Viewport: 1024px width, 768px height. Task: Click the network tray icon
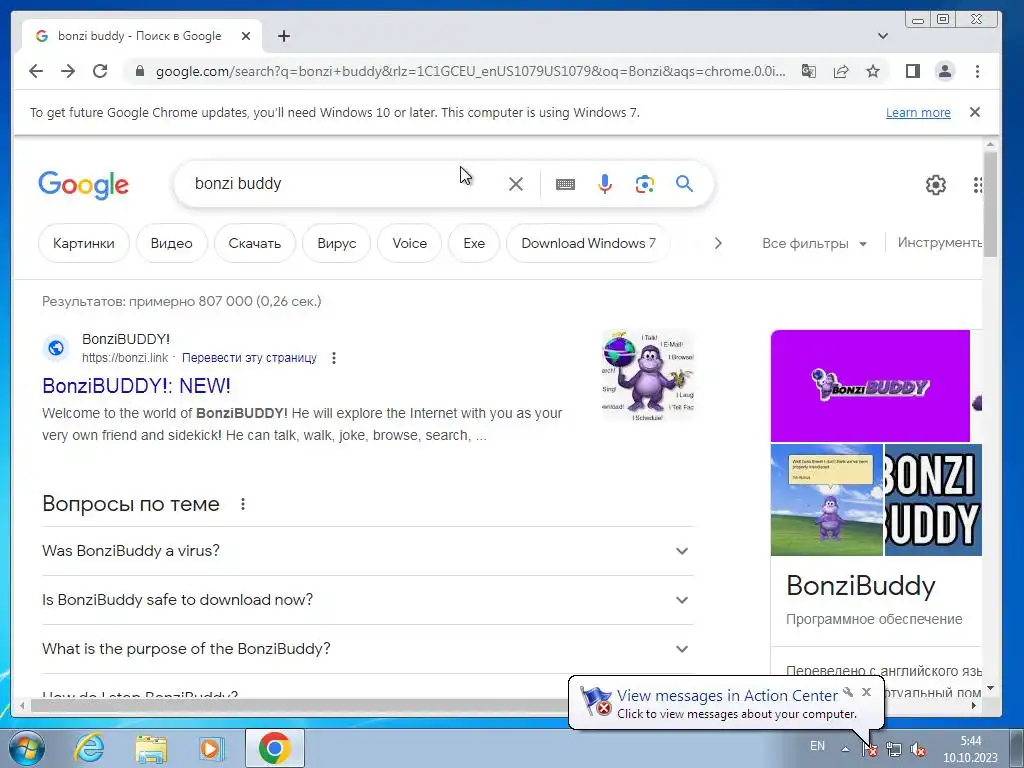tap(893, 749)
